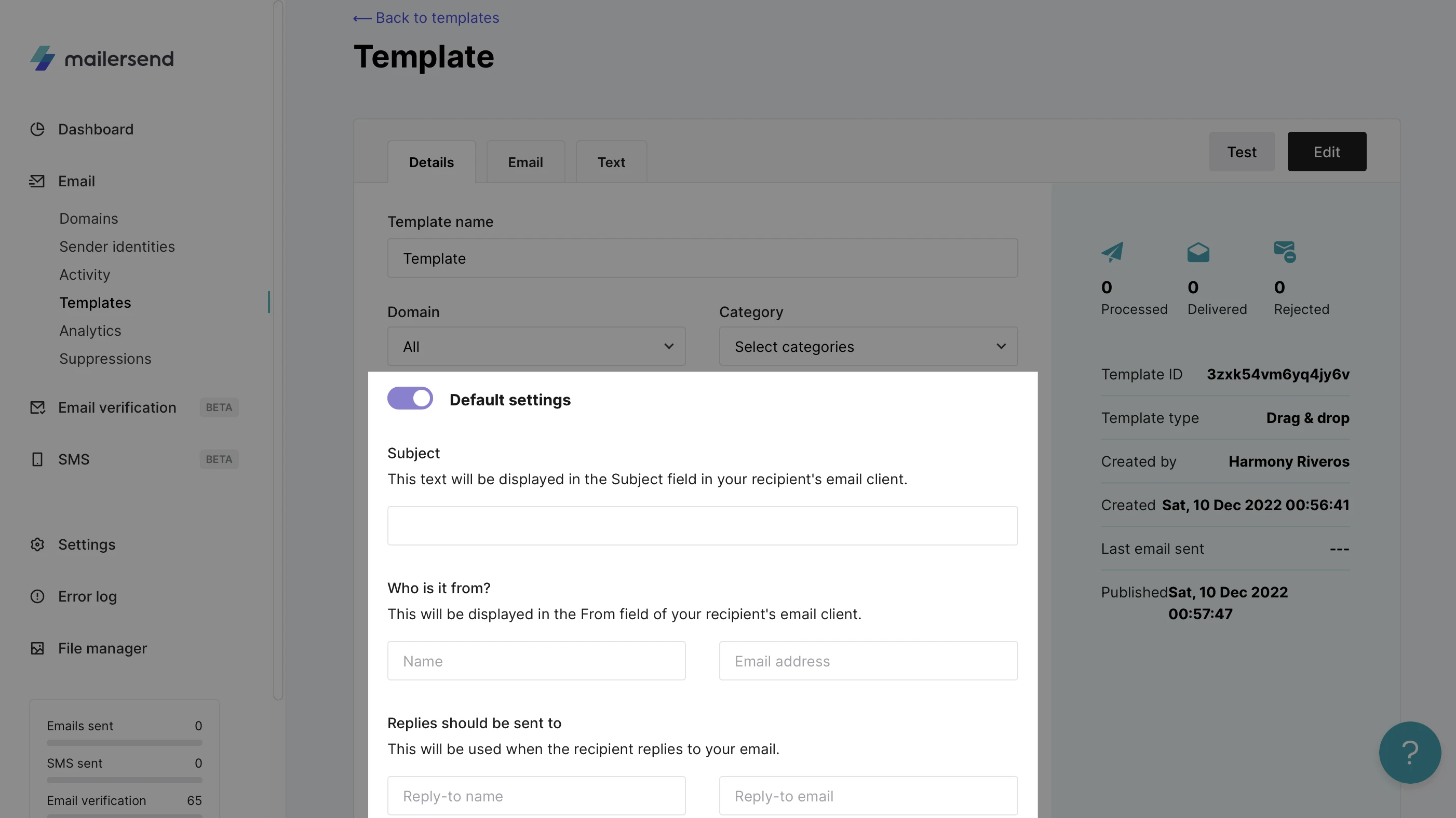Click the Test button

pos(1241,152)
